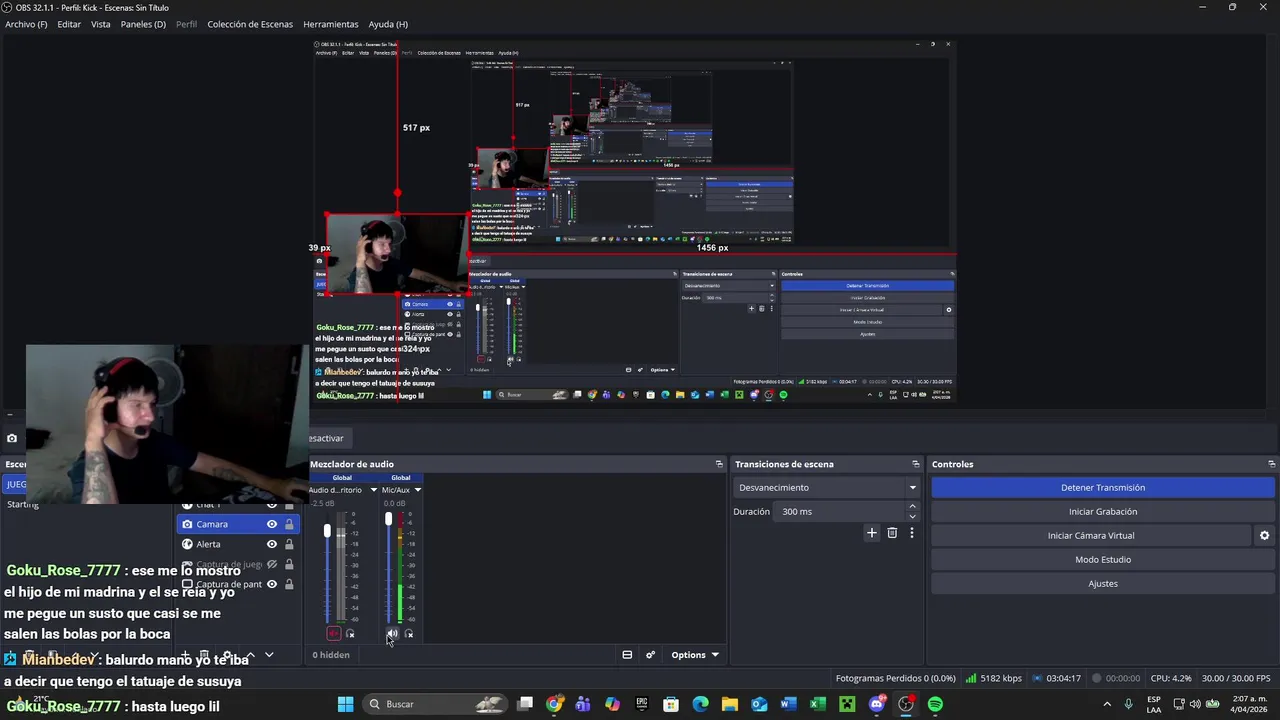
Task: Open Minecraft from the taskbar
Action: (x=847, y=704)
